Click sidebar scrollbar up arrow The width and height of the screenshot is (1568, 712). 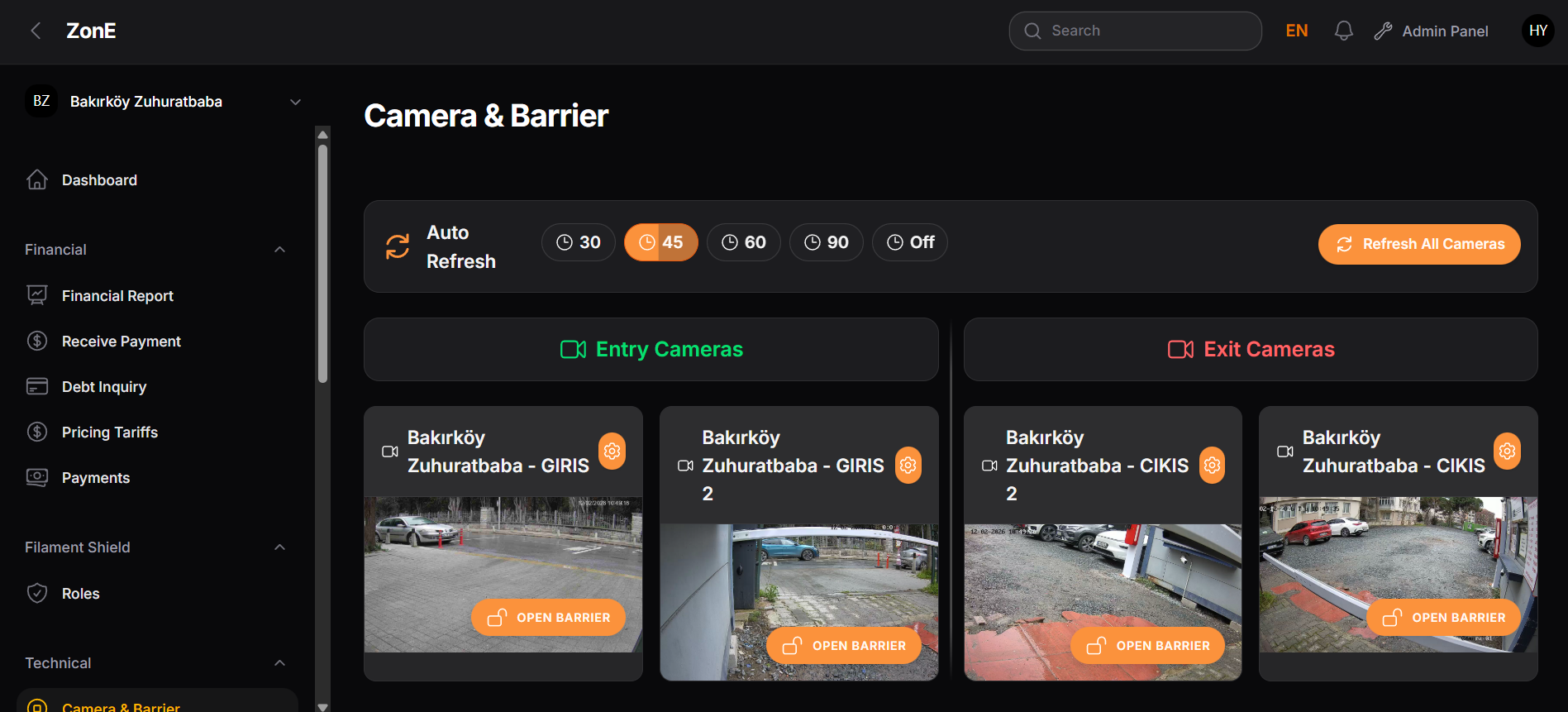(323, 134)
